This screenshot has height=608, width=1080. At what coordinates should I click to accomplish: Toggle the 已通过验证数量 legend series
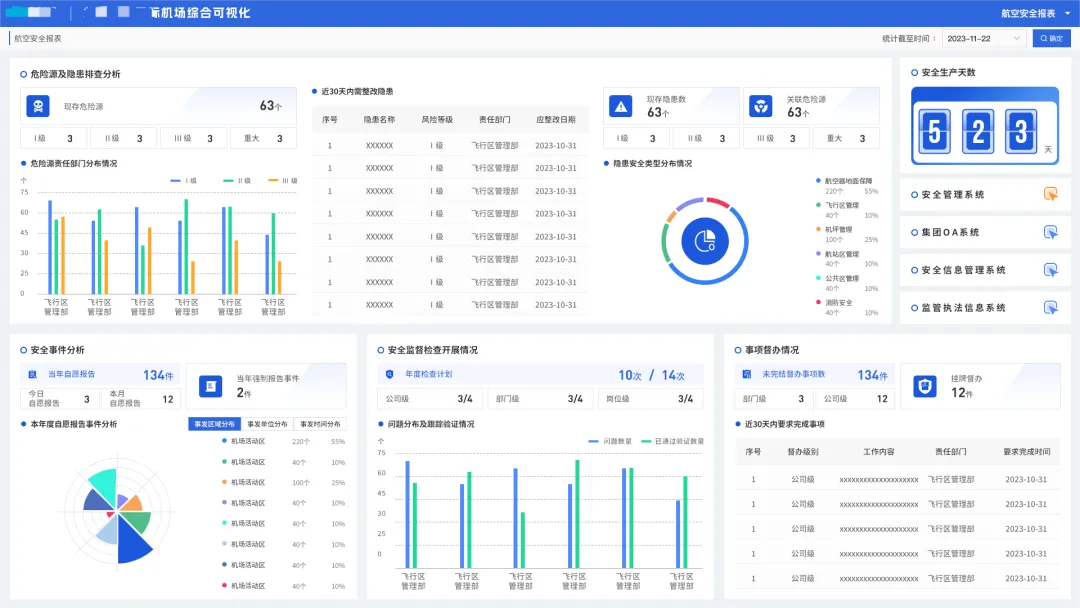click(672, 441)
